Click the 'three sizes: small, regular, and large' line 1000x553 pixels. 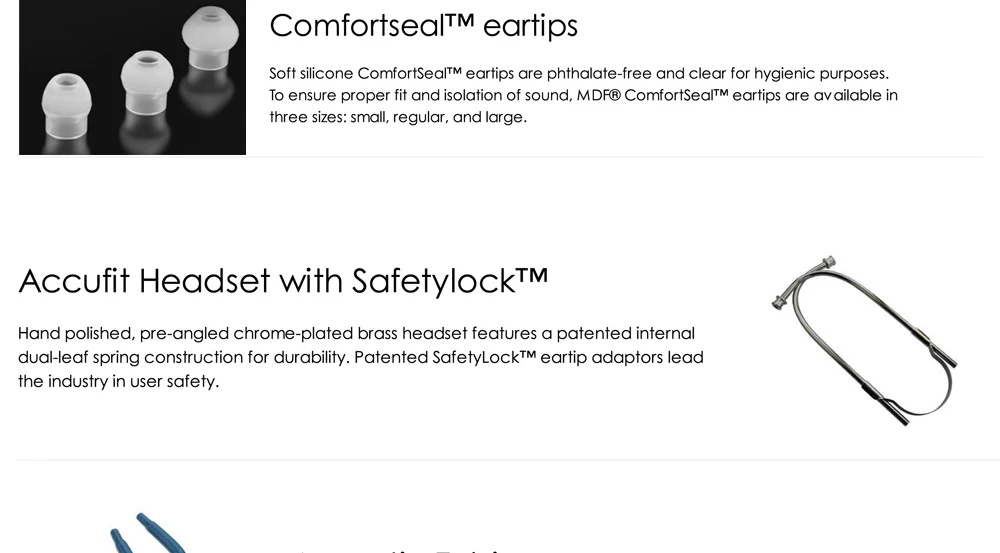coord(397,117)
